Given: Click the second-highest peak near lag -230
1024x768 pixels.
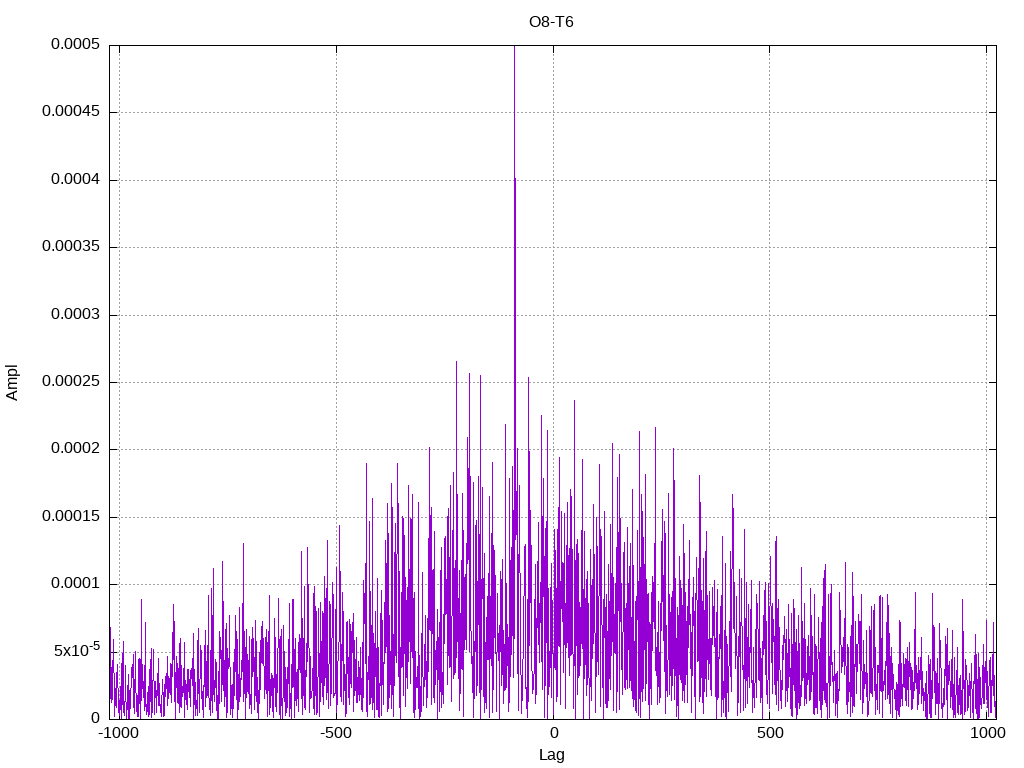Looking at the screenshot, I should point(456,362).
